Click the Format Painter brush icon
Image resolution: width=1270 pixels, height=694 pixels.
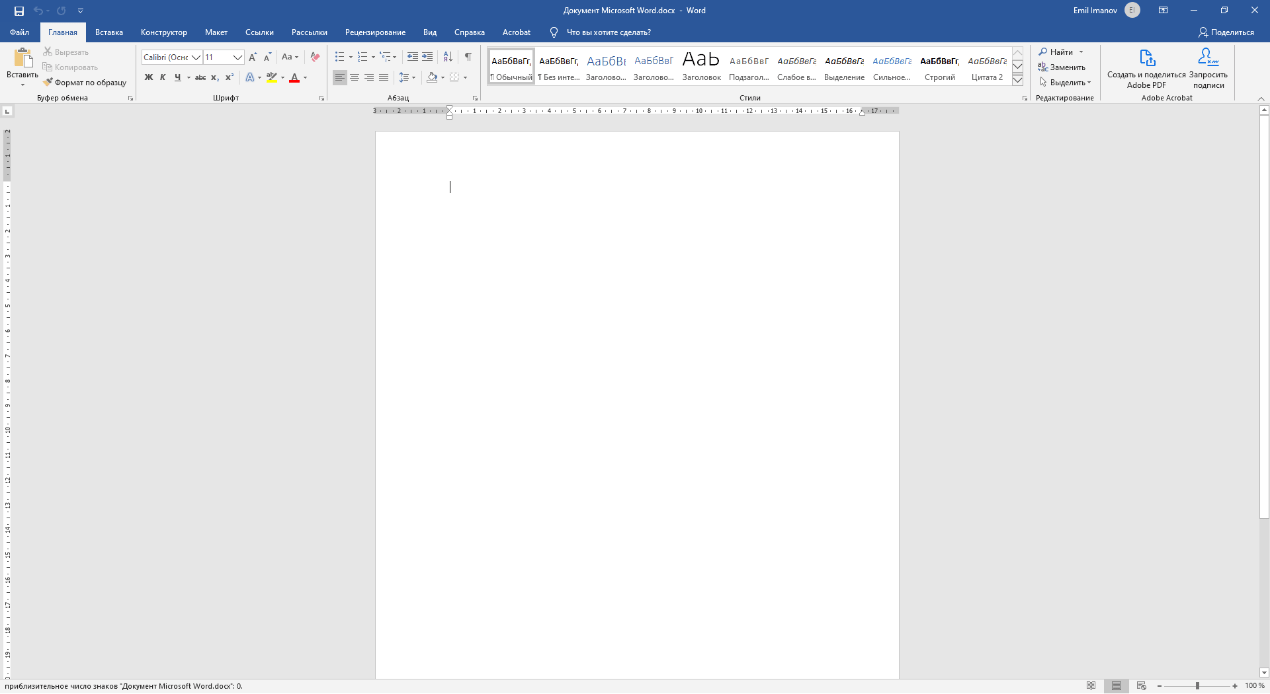click(x=48, y=82)
